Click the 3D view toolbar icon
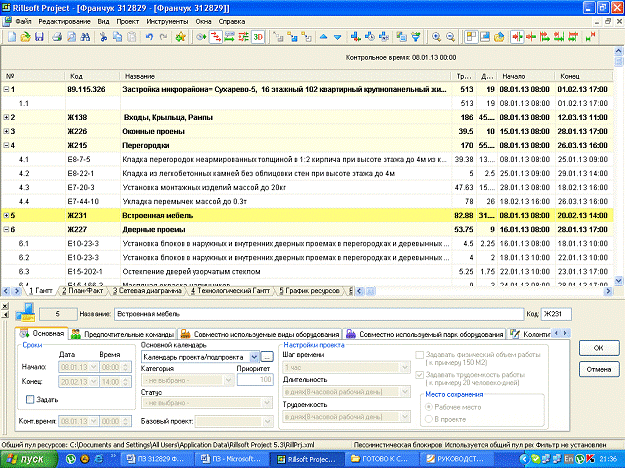The image size is (625, 468). tap(260, 37)
